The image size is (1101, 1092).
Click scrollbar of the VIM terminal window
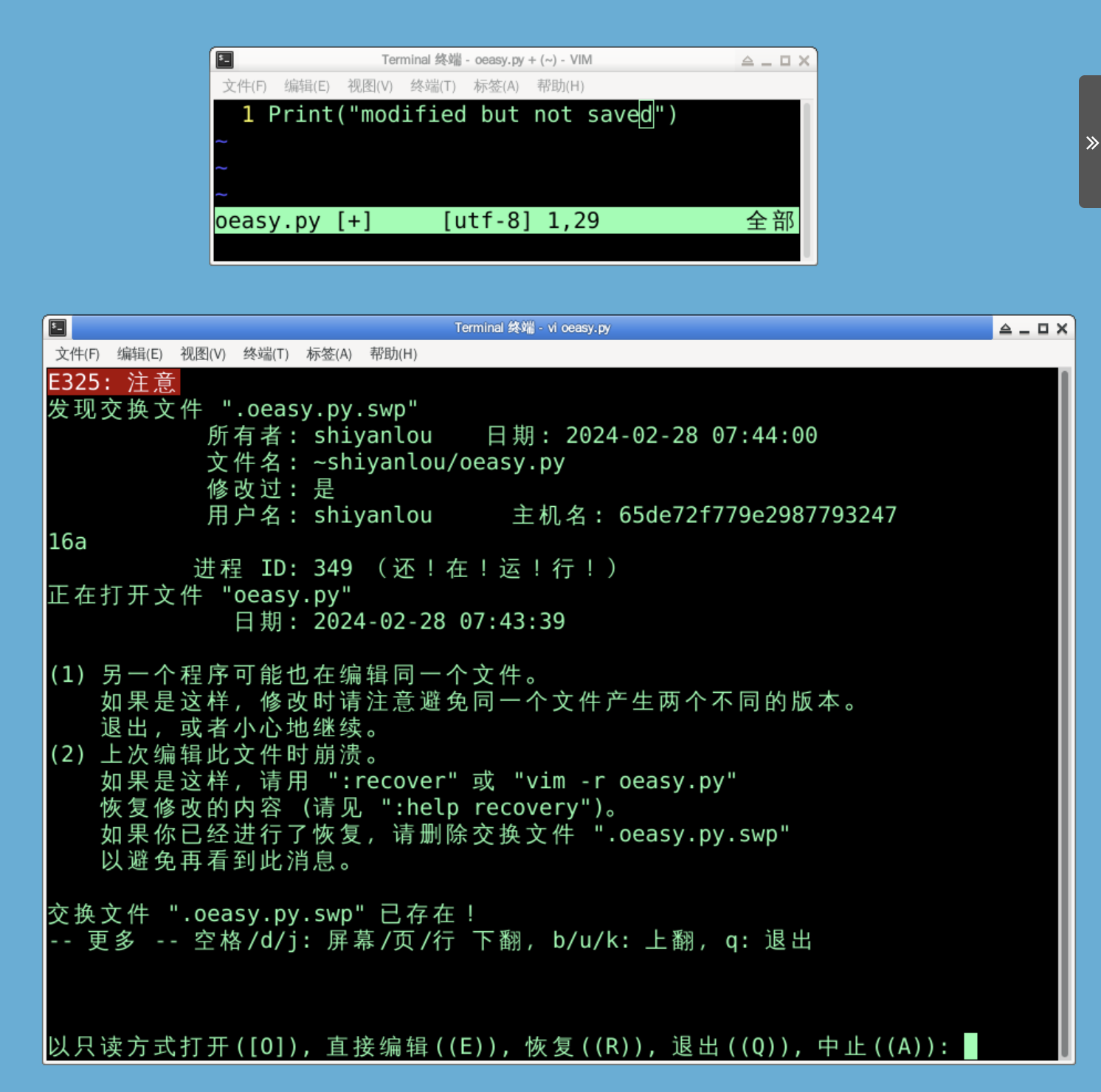coord(807,180)
